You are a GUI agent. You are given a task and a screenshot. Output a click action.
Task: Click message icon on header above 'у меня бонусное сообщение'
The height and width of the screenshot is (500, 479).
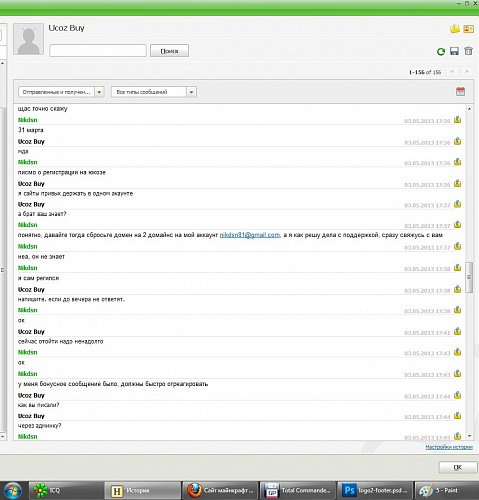click(x=458, y=374)
